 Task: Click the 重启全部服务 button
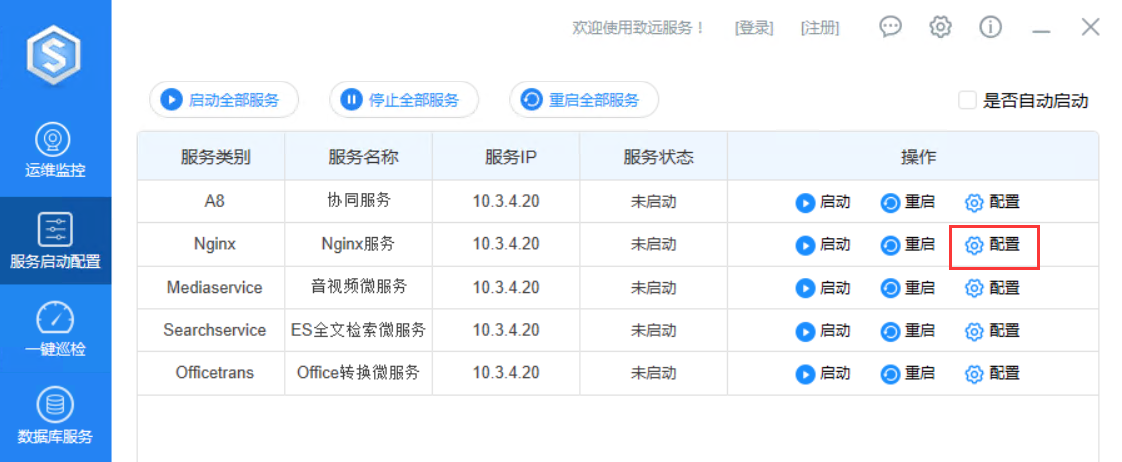584,100
